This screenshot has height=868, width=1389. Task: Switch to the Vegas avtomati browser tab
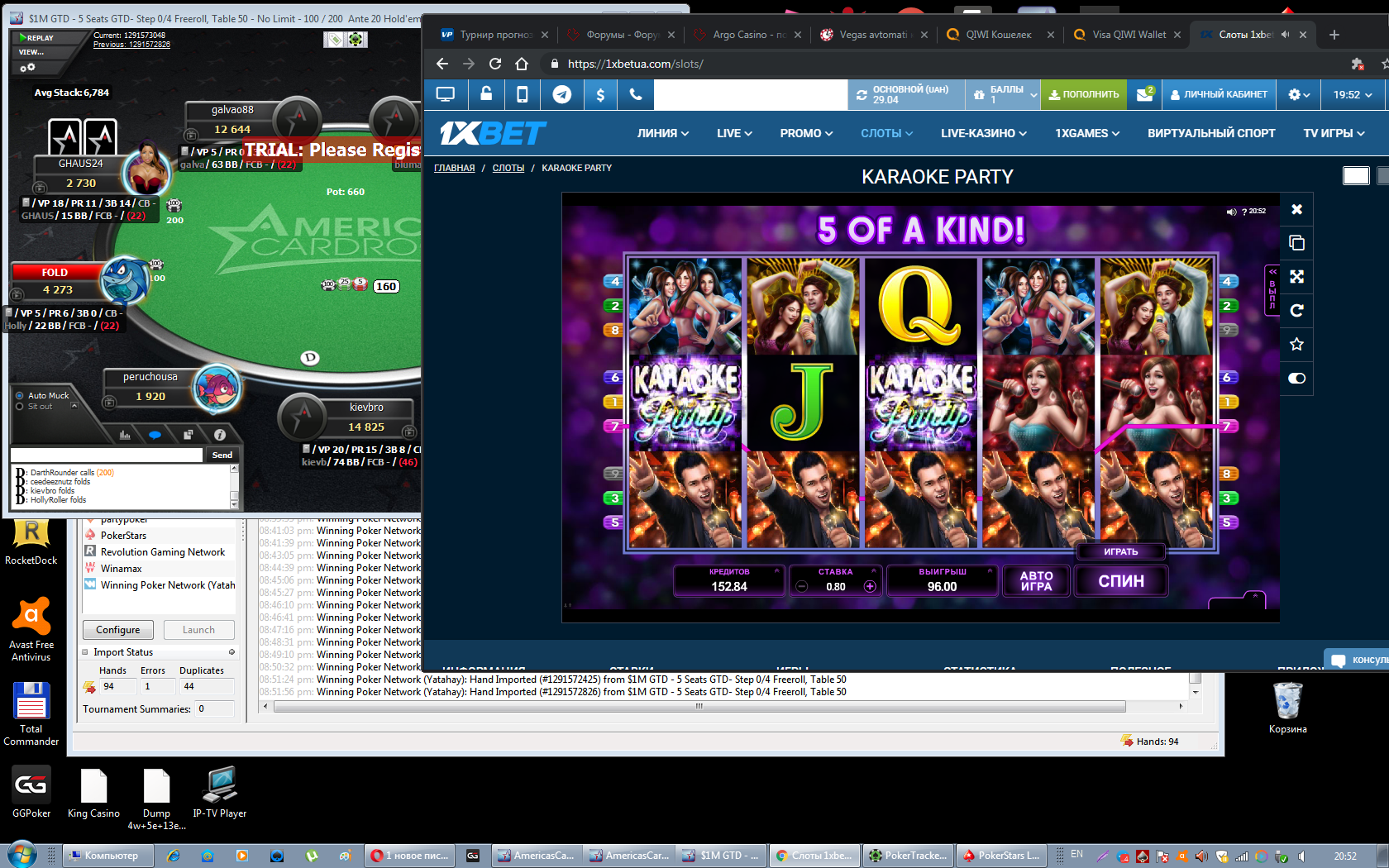click(874, 35)
